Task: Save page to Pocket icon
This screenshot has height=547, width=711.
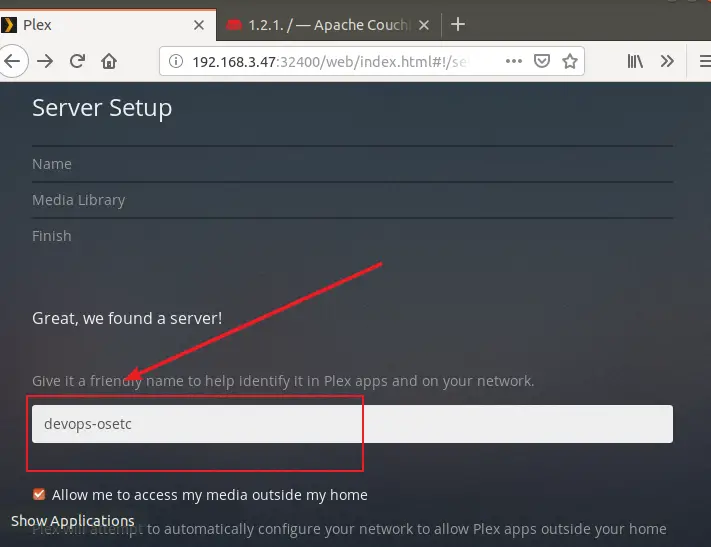Action: tap(541, 61)
